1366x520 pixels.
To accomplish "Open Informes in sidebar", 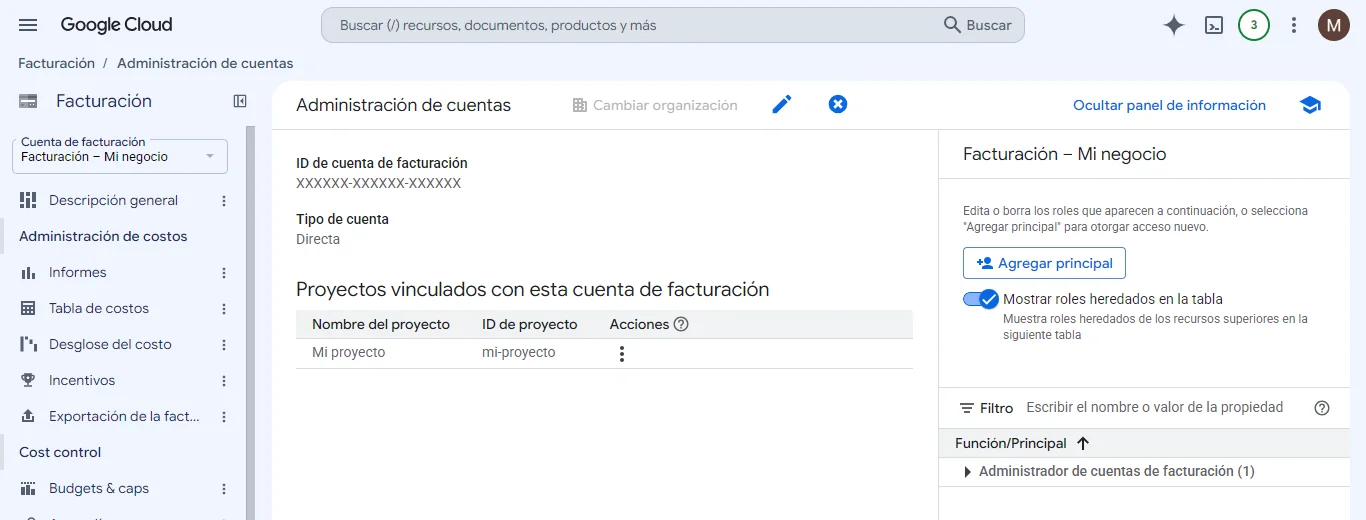I will (77, 272).
